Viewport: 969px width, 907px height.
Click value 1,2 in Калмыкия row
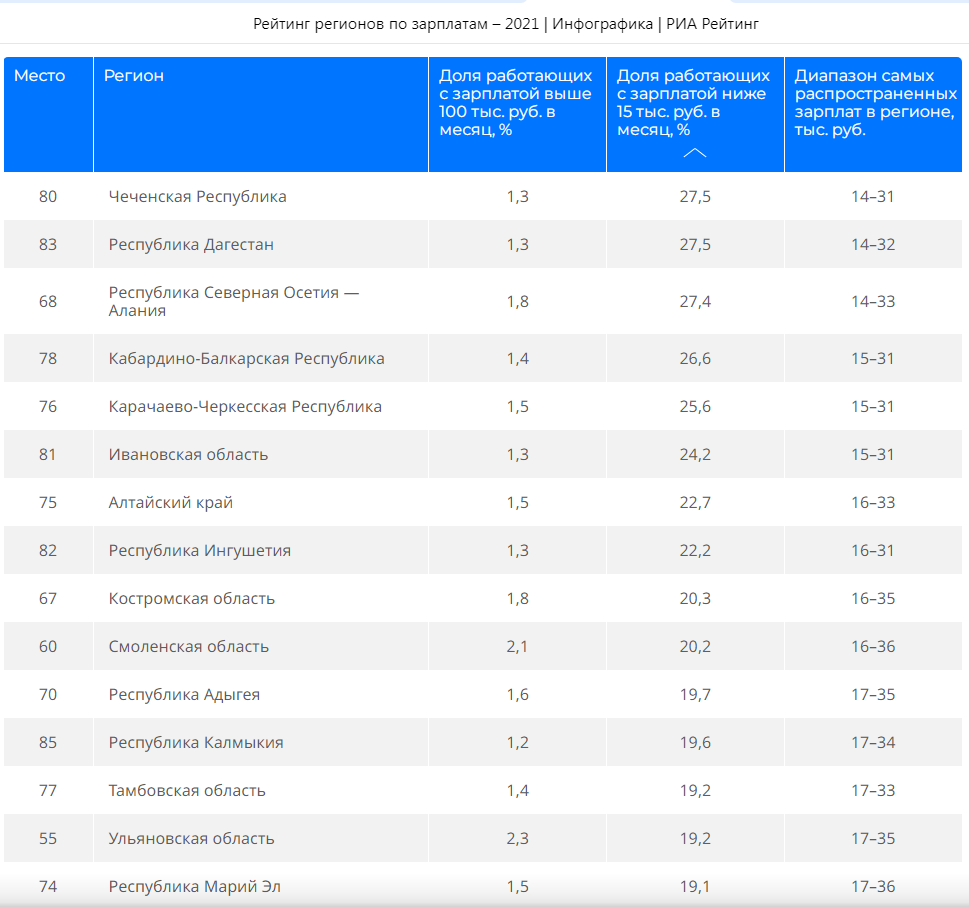click(x=517, y=743)
